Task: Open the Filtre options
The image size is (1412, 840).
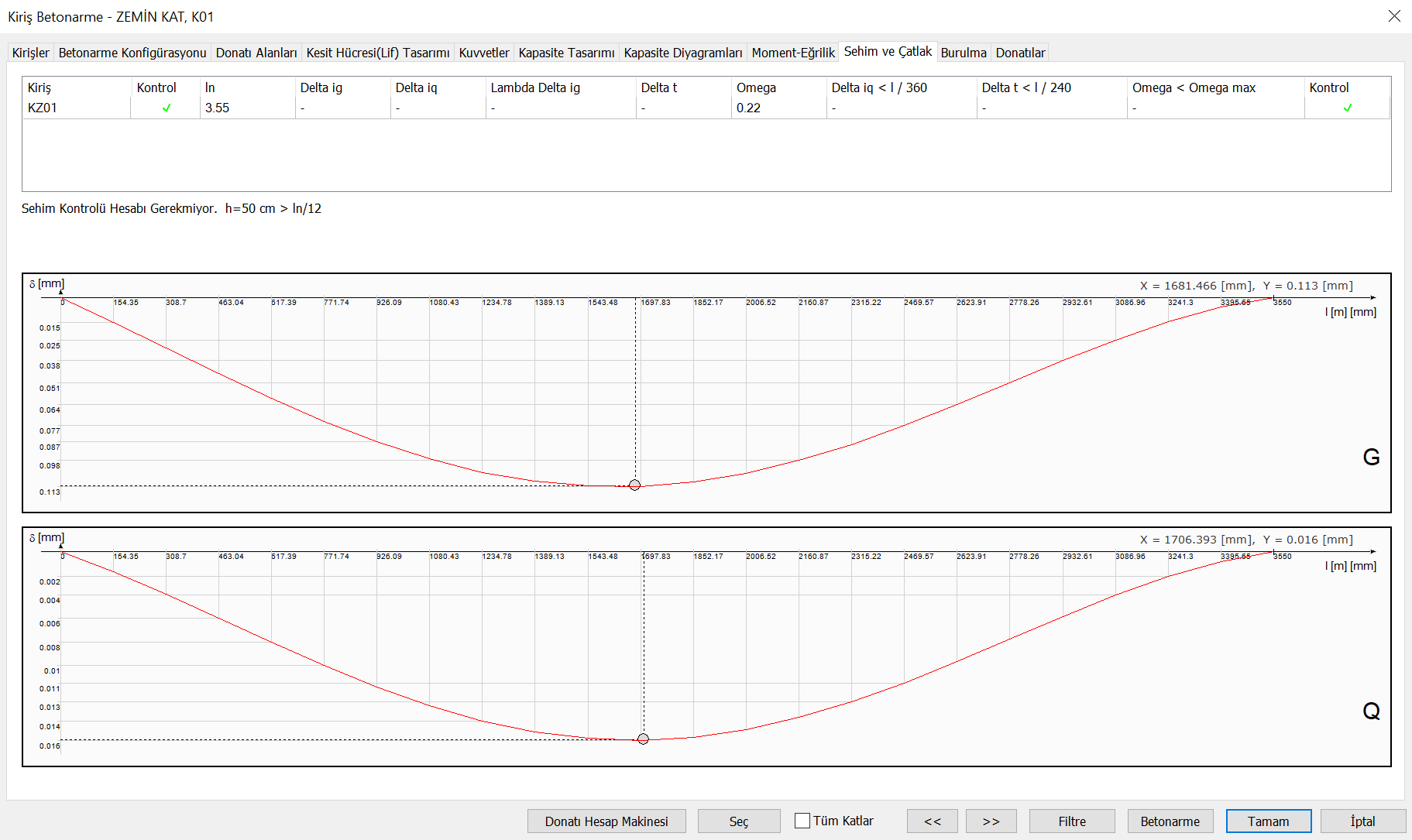Action: point(1072,821)
